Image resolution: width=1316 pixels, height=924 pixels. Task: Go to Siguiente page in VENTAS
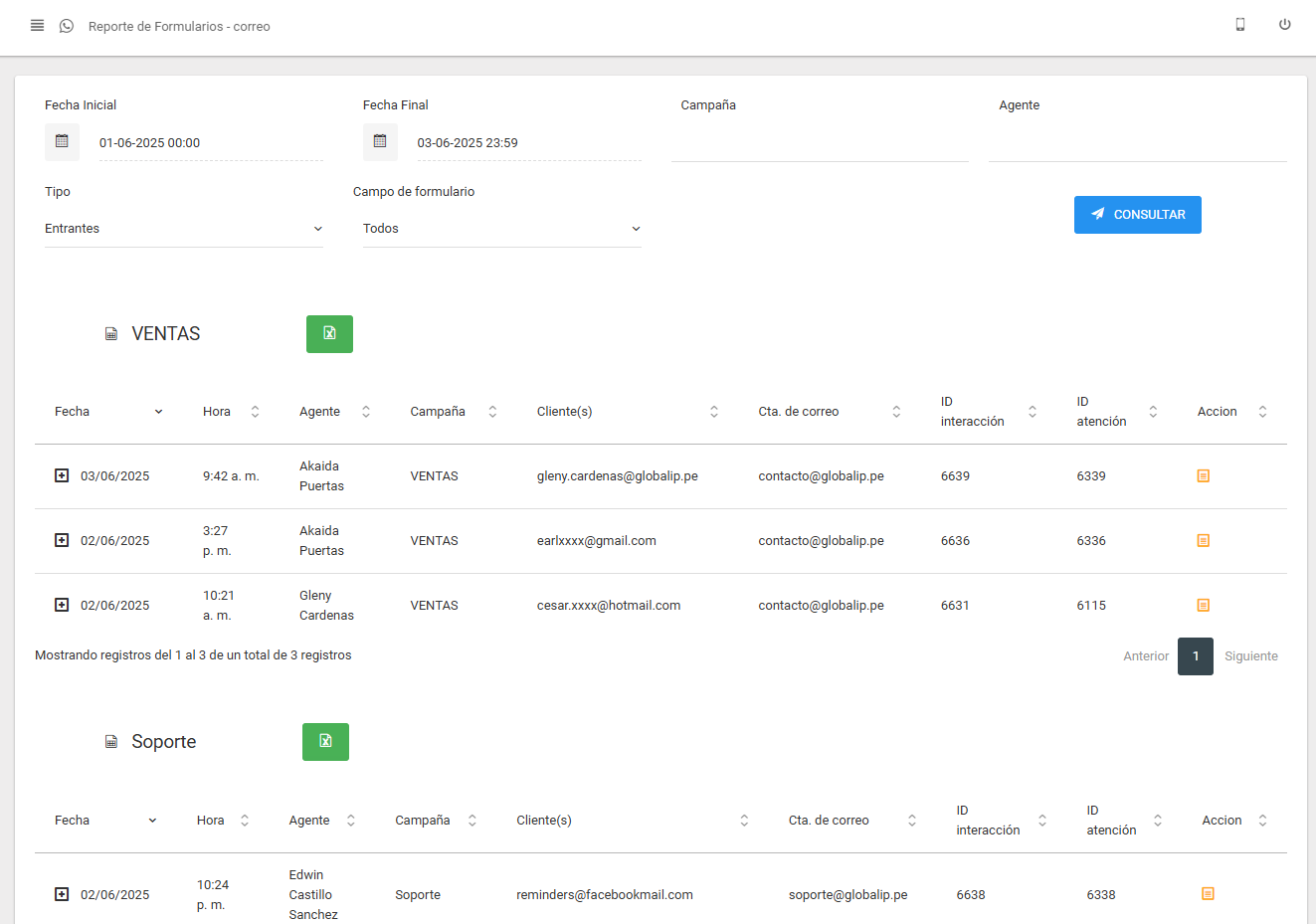pos(1250,656)
